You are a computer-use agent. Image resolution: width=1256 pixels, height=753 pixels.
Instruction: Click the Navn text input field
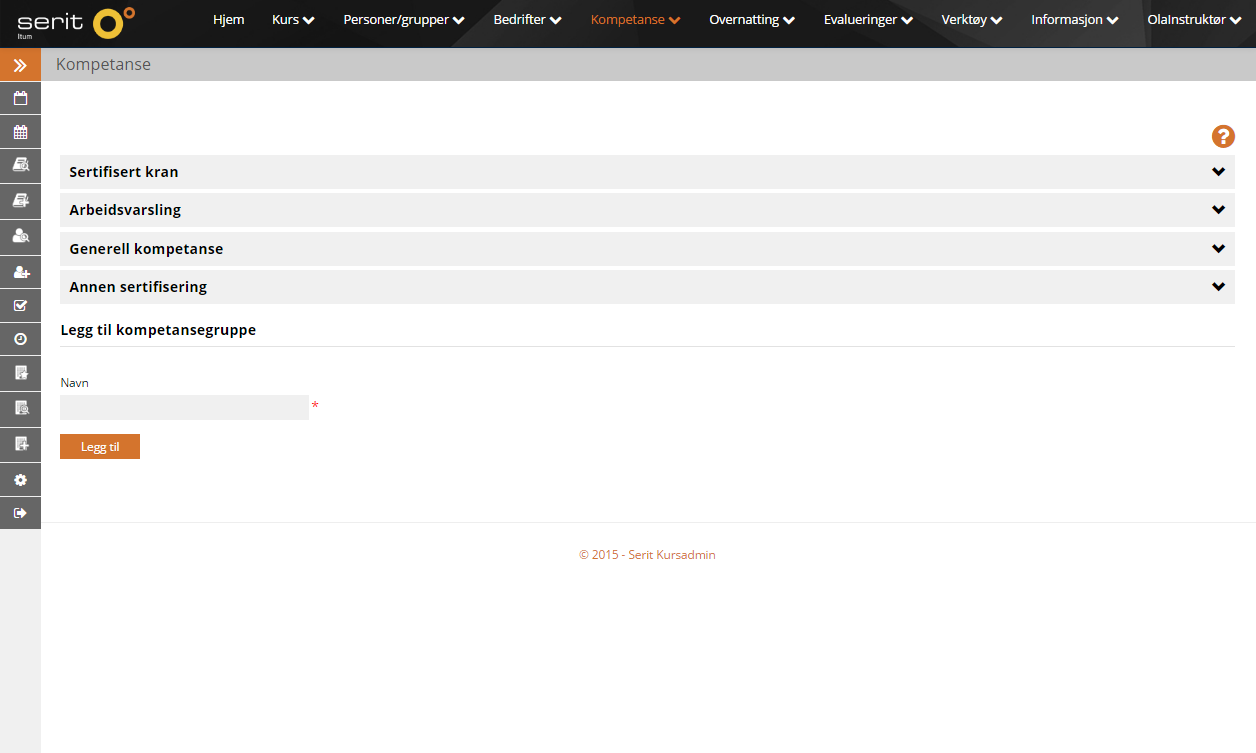click(x=184, y=407)
